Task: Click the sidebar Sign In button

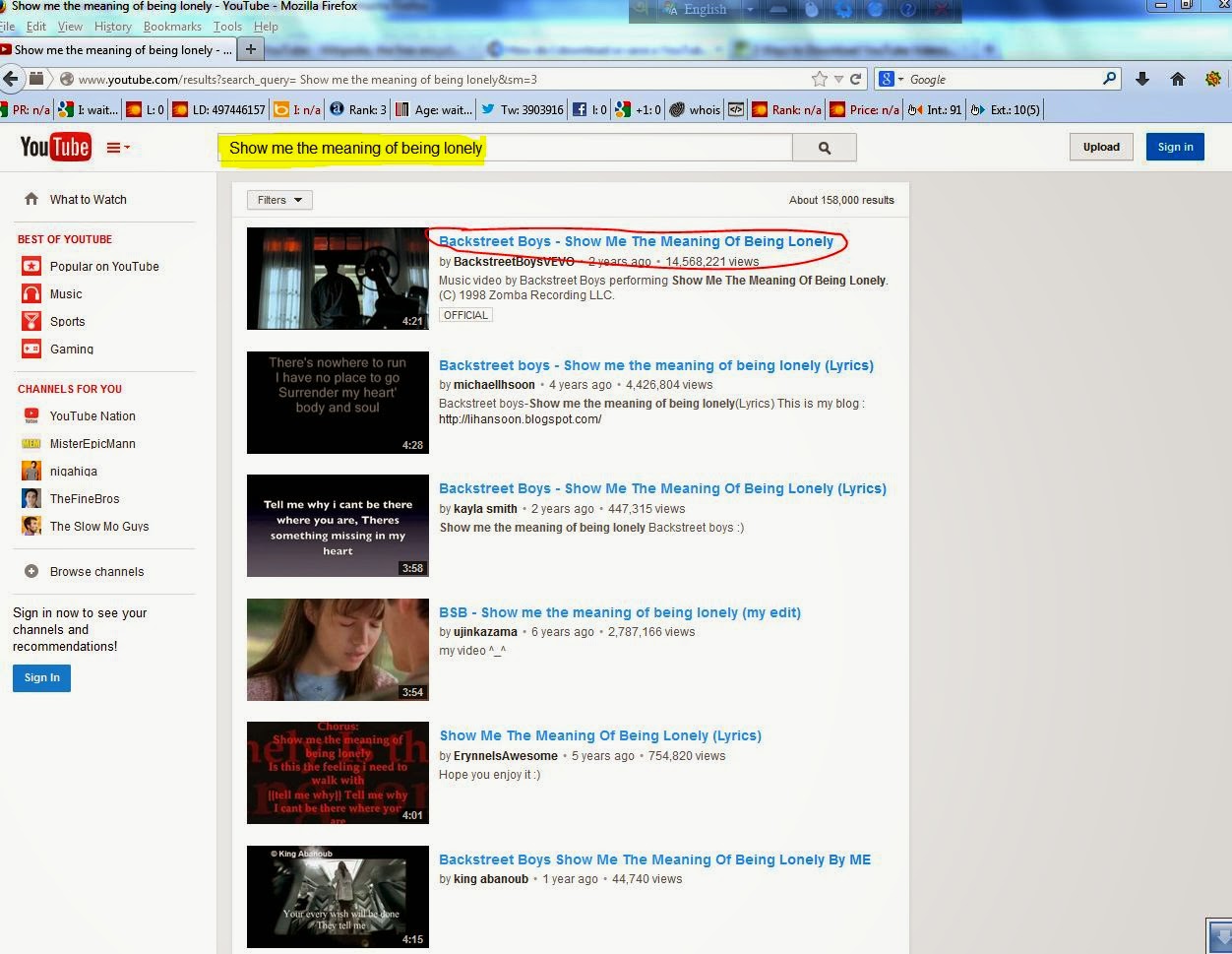Action: click(x=41, y=677)
